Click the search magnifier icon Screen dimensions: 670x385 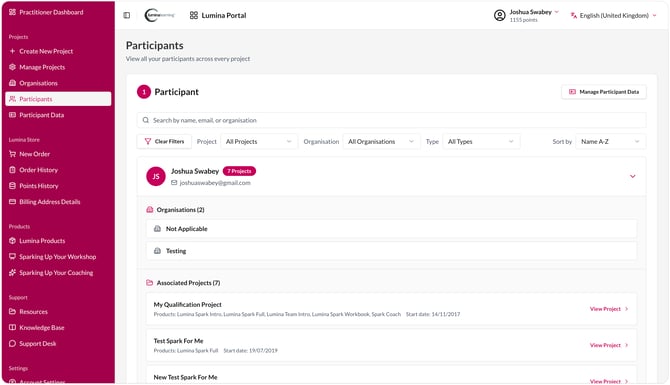pos(146,120)
